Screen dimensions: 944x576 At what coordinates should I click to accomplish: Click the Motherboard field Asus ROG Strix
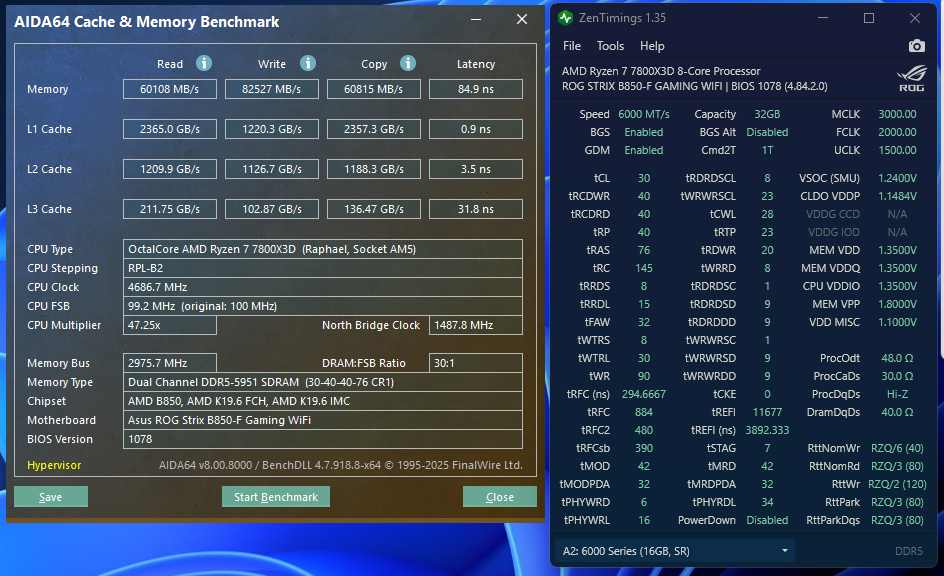[x=323, y=420]
